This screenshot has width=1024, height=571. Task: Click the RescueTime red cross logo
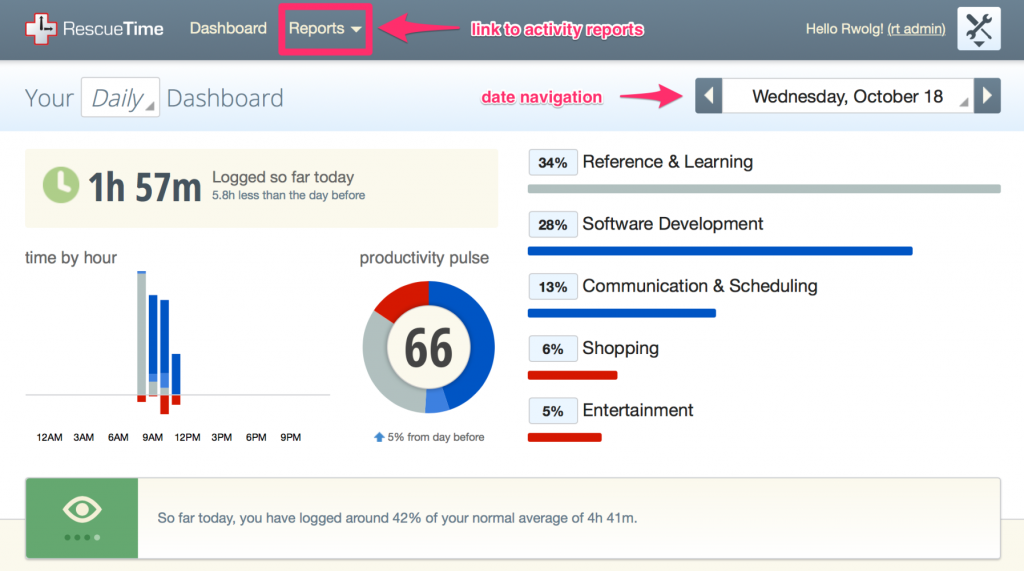(41, 29)
